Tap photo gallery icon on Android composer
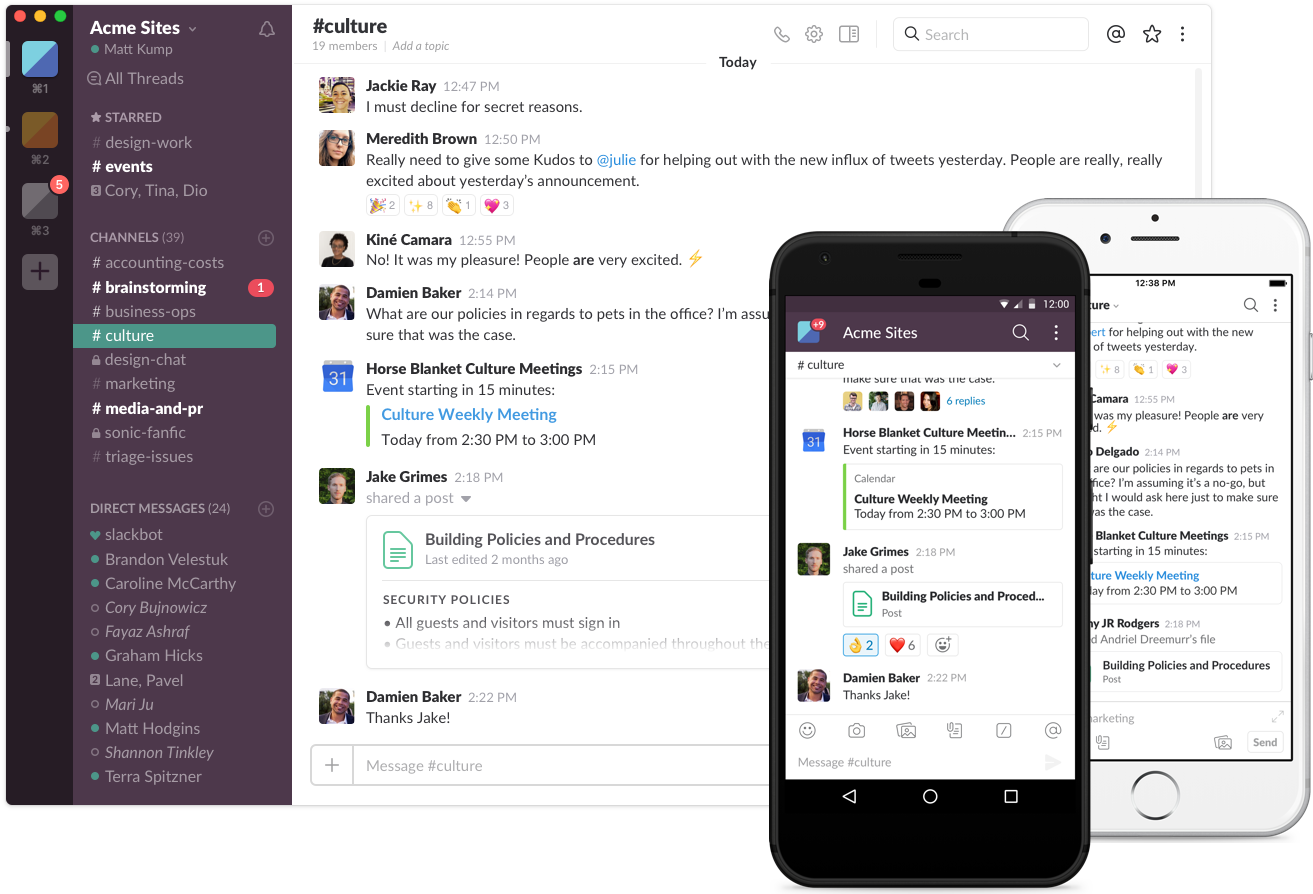 click(906, 731)
